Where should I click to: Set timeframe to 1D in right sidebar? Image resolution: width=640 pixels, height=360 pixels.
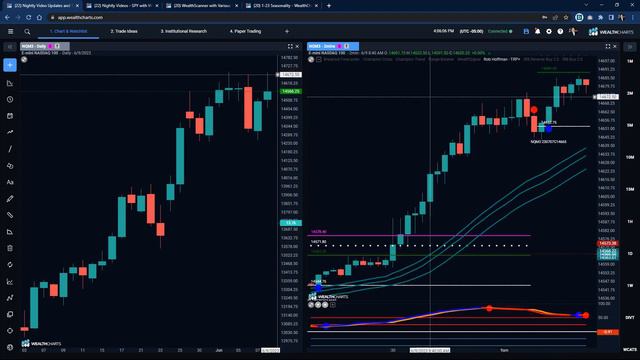click(x=630, y=253)
